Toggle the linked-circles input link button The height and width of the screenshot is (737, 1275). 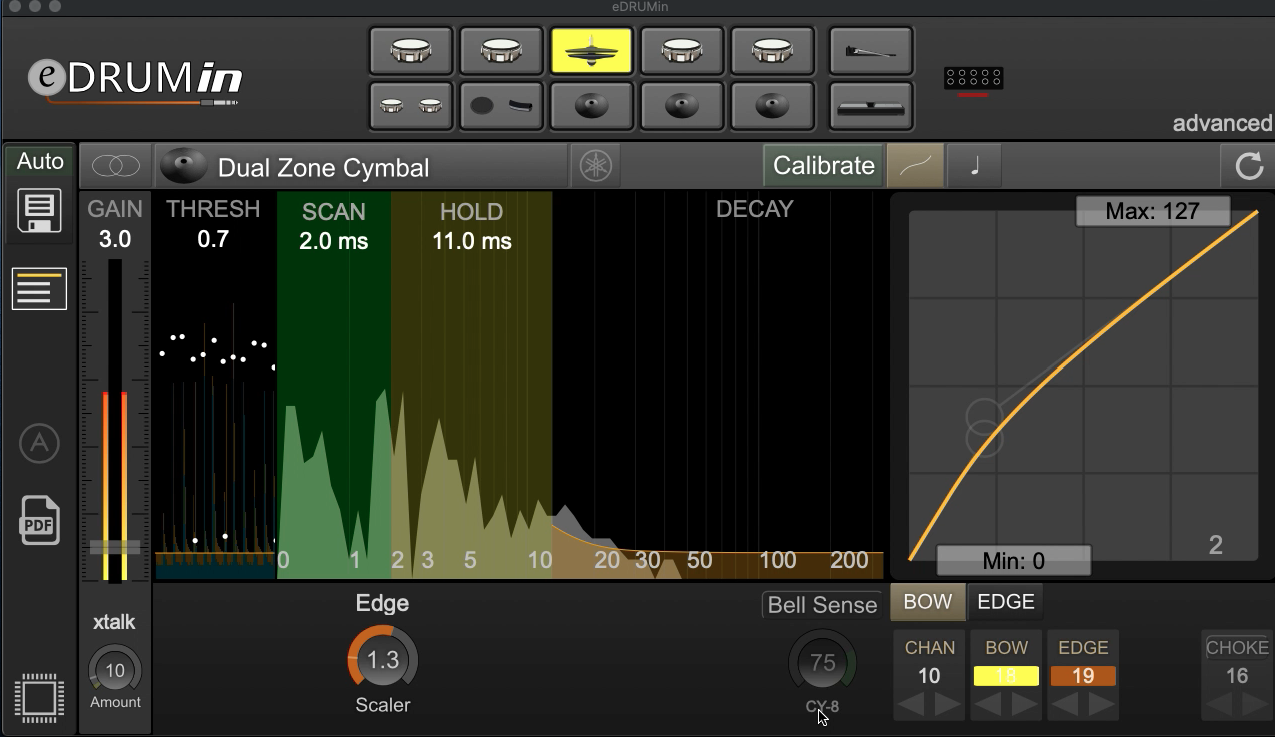[116, 166]
